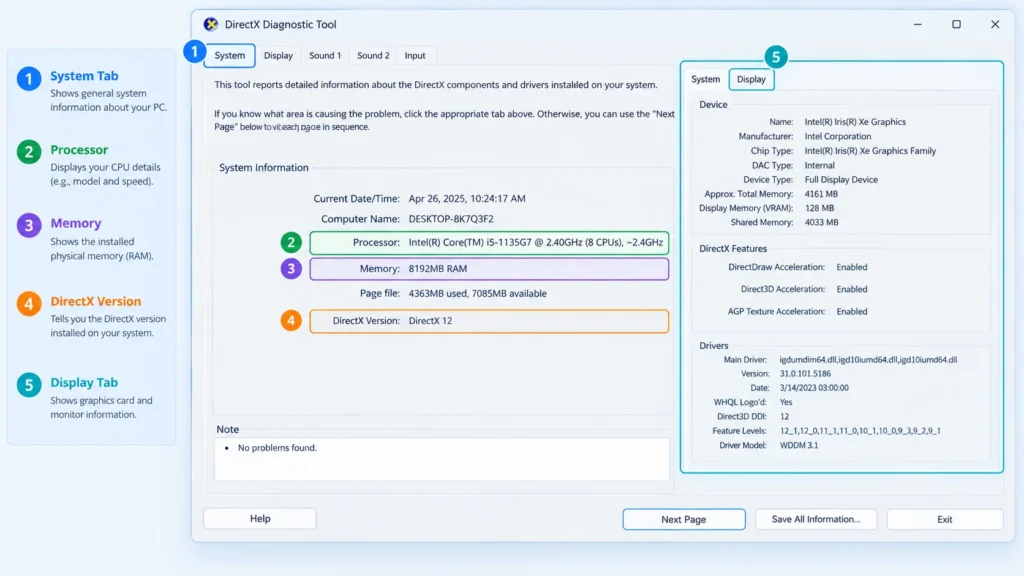Open the Sound 2 tab
The width and height of the screenshot is (1024, 576).
click(x=373, y=56)
